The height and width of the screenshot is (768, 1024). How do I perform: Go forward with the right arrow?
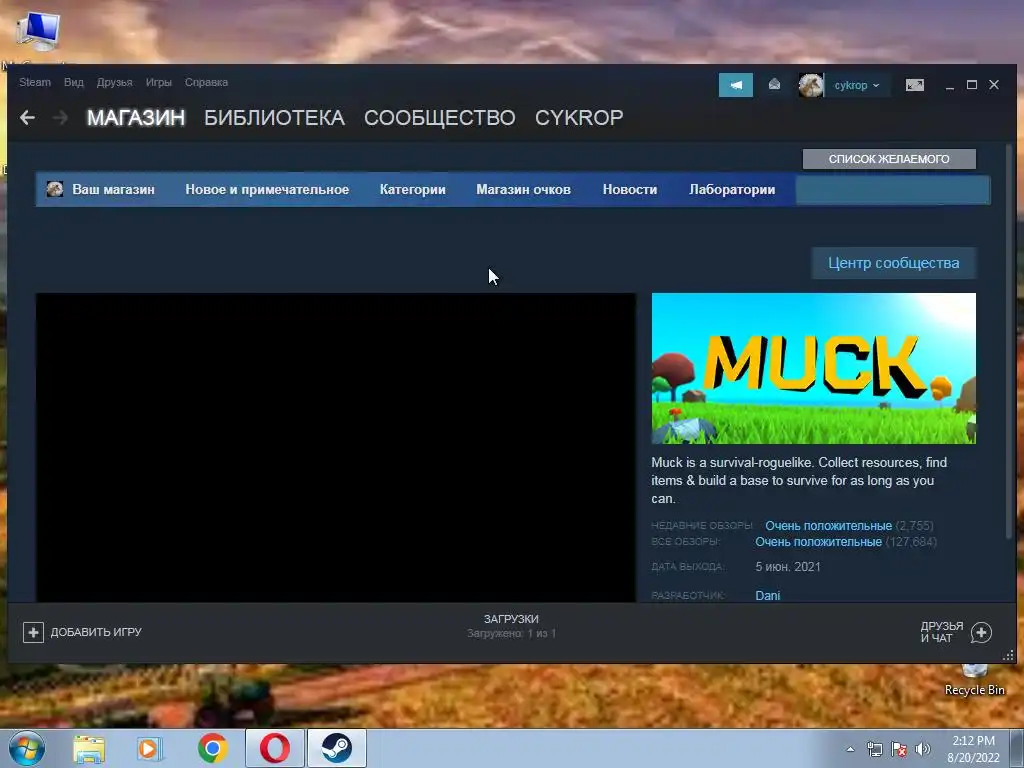60,118
